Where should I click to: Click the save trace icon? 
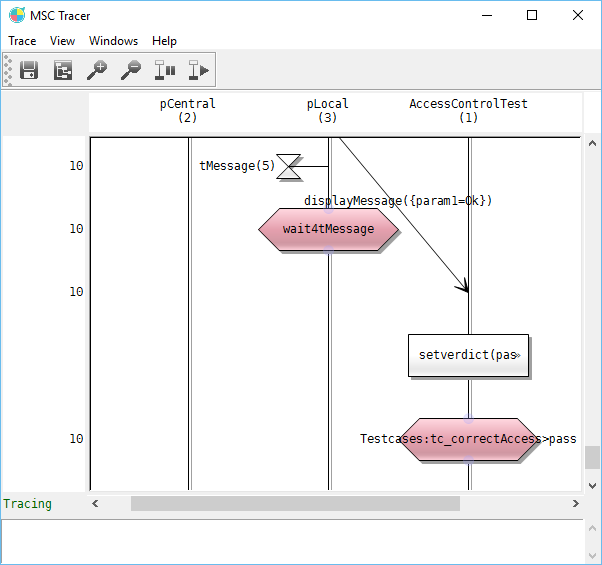click(x=29, y=70)
